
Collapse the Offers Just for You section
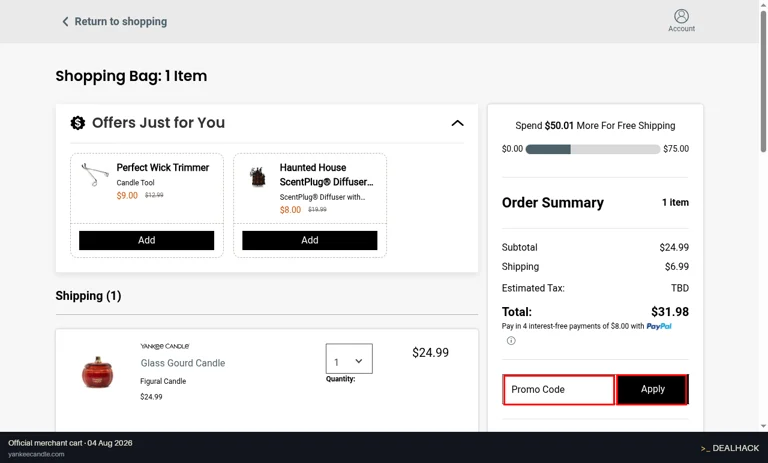tap(457, 123)
